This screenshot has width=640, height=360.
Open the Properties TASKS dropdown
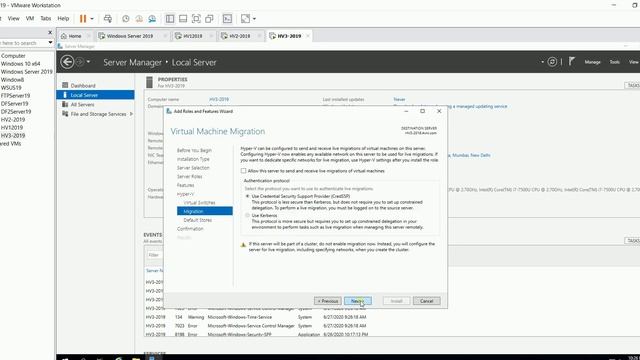(x=632, y=85)
